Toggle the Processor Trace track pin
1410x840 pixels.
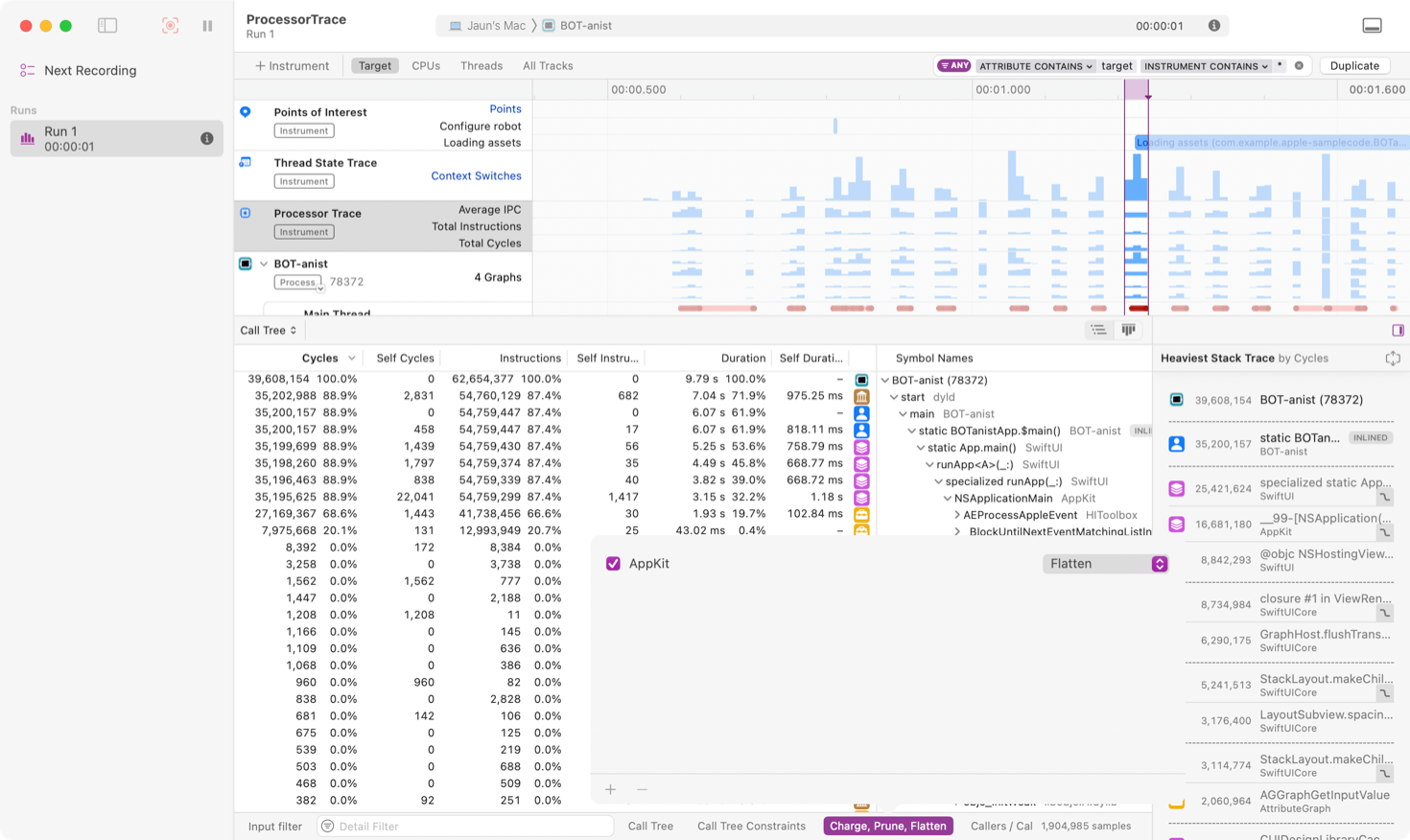[246, 213]
